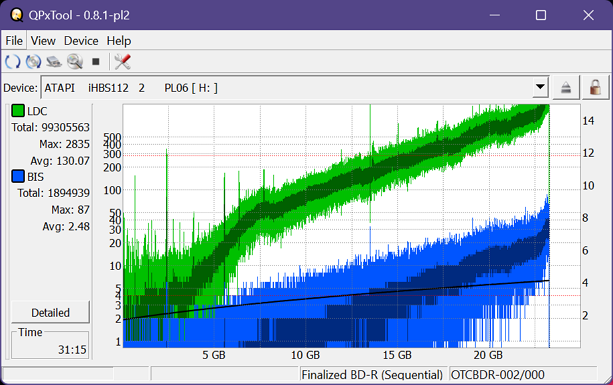Image resolution: width=613 pixels, height=385 pixels.
Task: Eject the disc tray
Action: 566,88
